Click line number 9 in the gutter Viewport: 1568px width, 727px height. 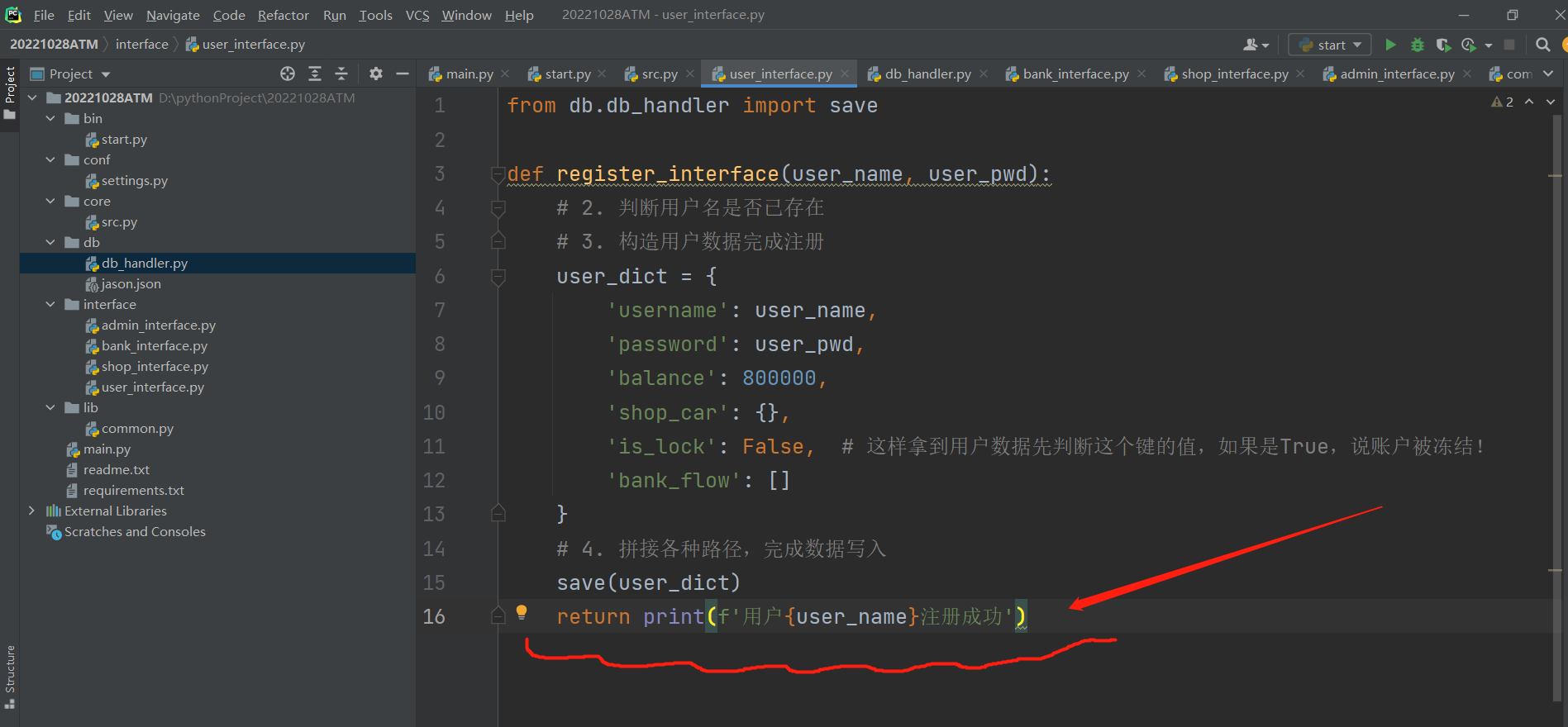(x=440, y=378)
